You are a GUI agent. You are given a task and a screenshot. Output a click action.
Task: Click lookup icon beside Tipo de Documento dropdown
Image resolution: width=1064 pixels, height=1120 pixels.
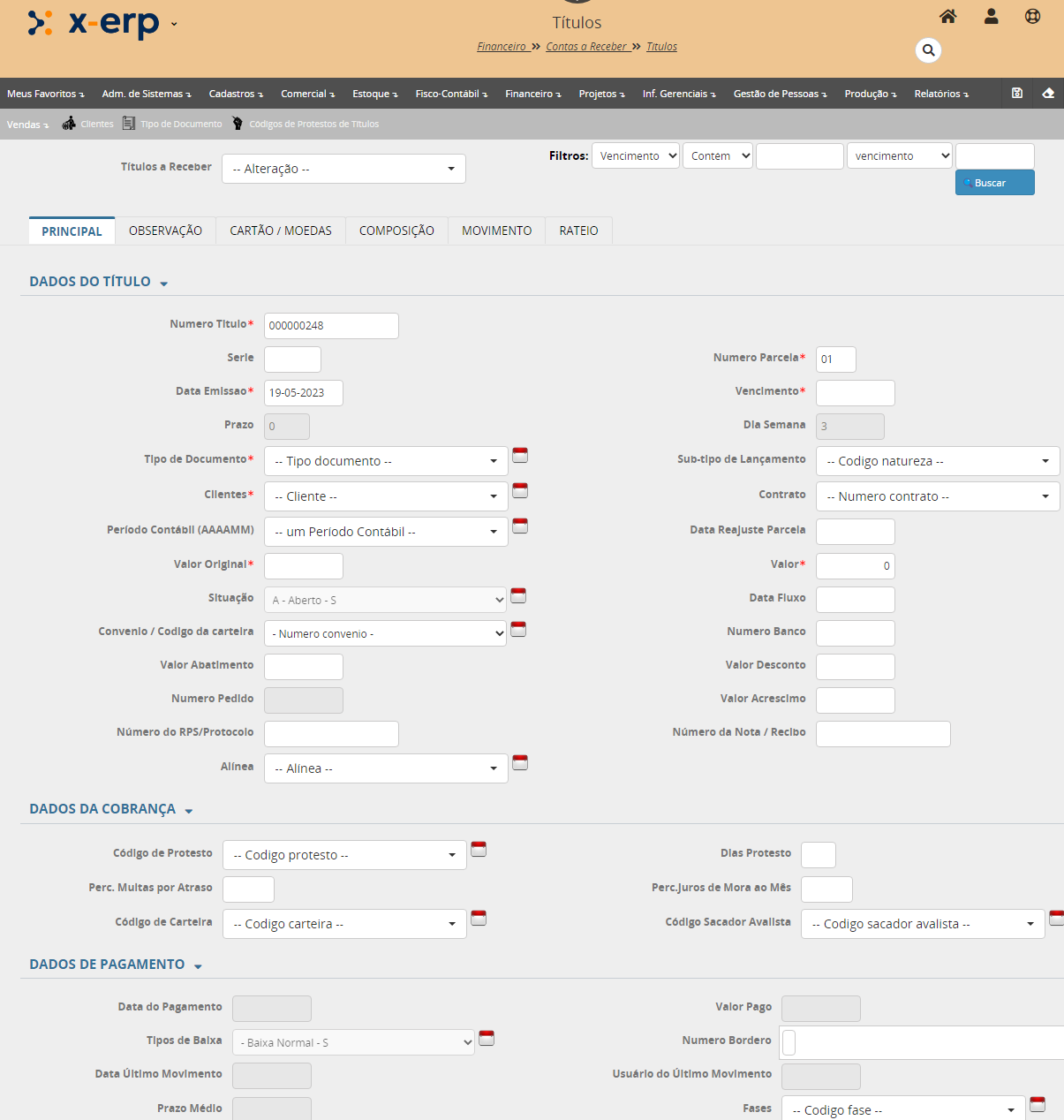point(520,456)
